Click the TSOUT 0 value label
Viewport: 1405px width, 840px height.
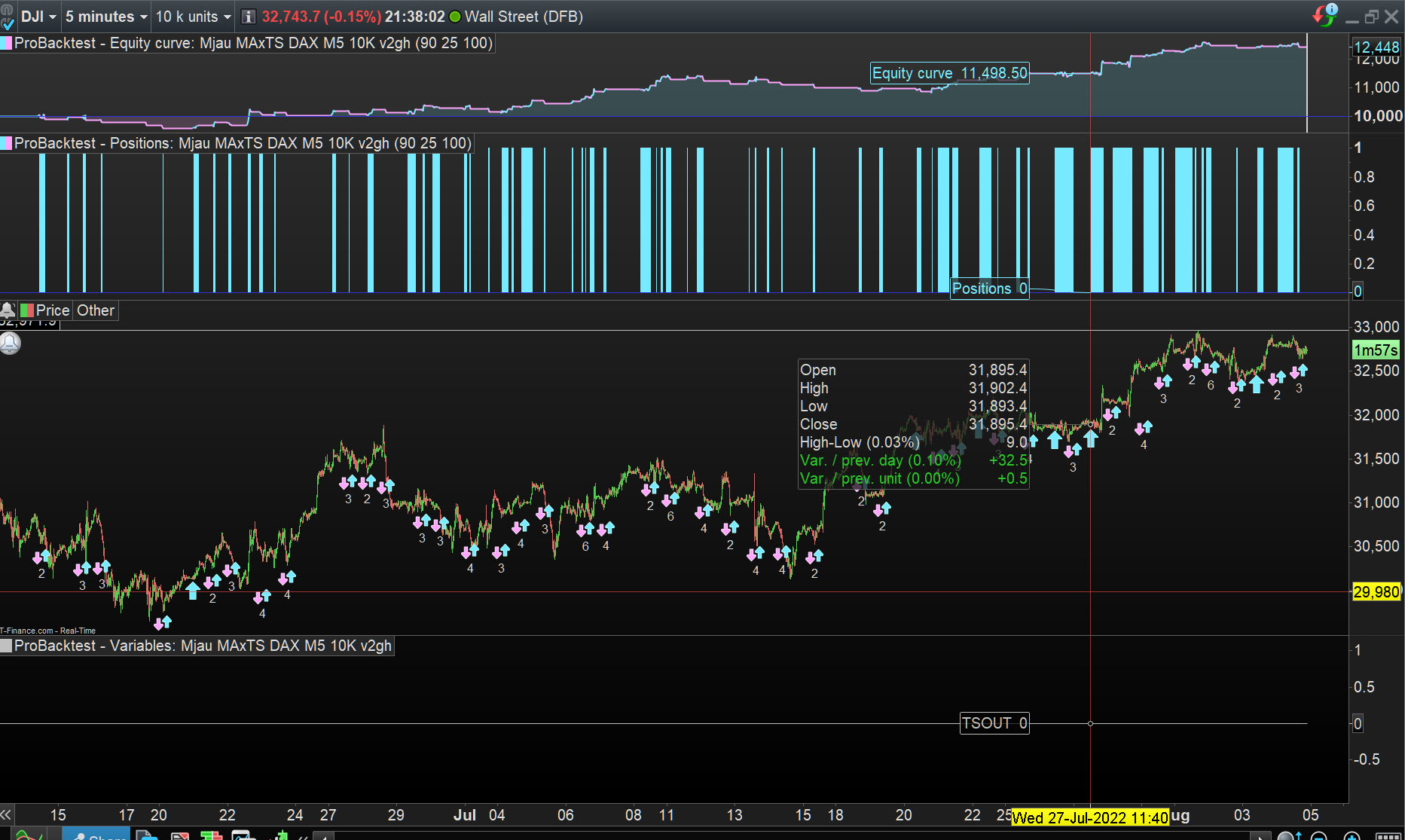click(x=994, y=723)
